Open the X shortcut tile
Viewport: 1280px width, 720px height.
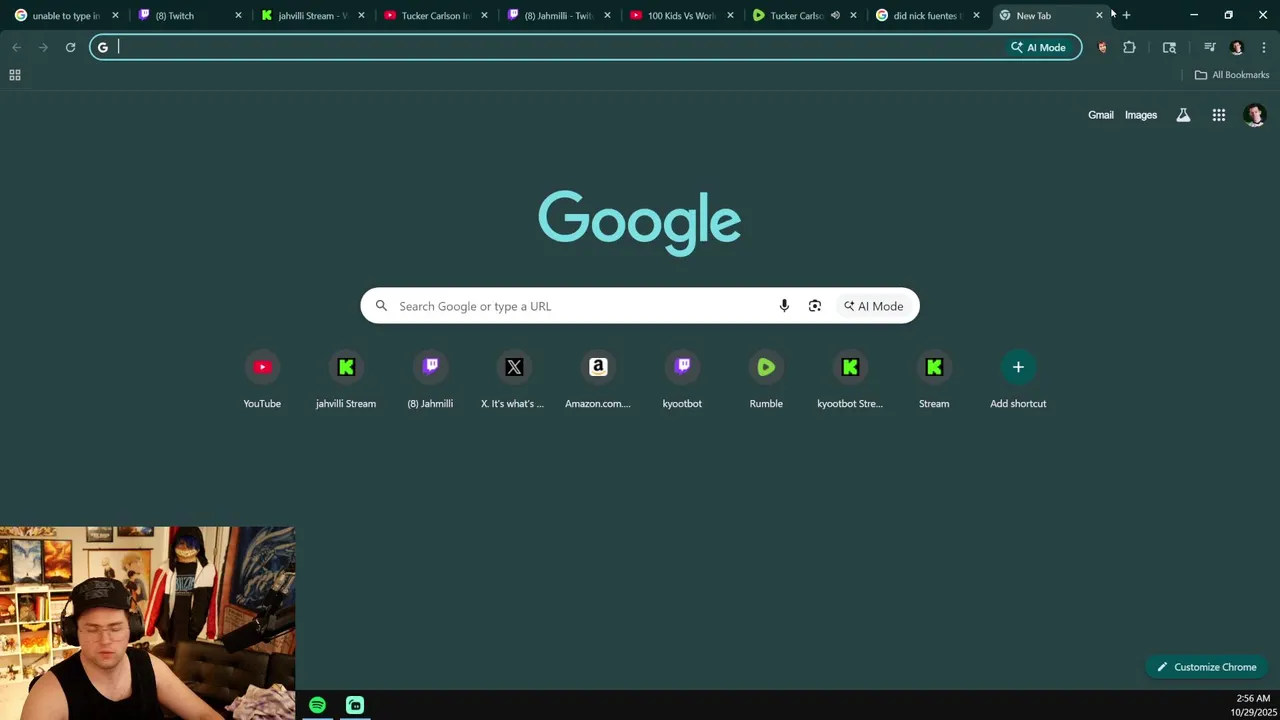514,380
